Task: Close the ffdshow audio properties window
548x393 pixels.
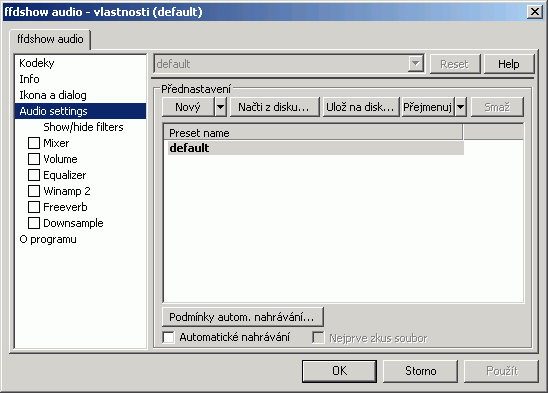Action: point(535,12)
